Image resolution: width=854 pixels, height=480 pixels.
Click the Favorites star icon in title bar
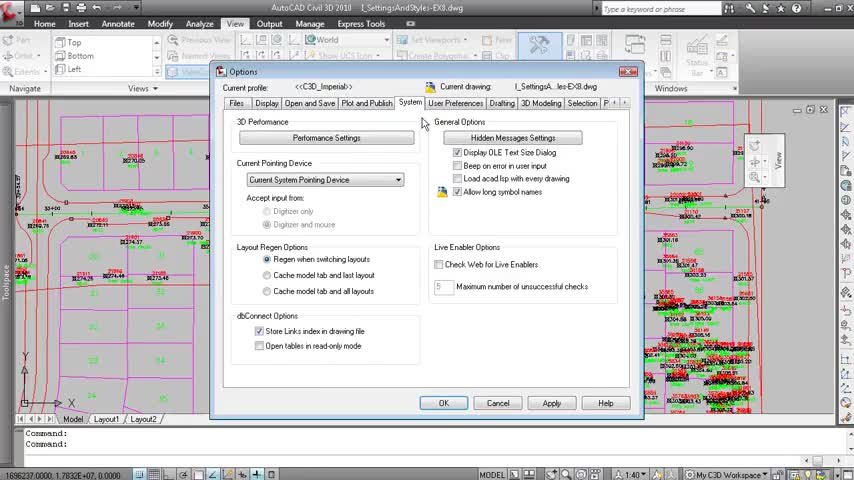click(x=780, y=9)
